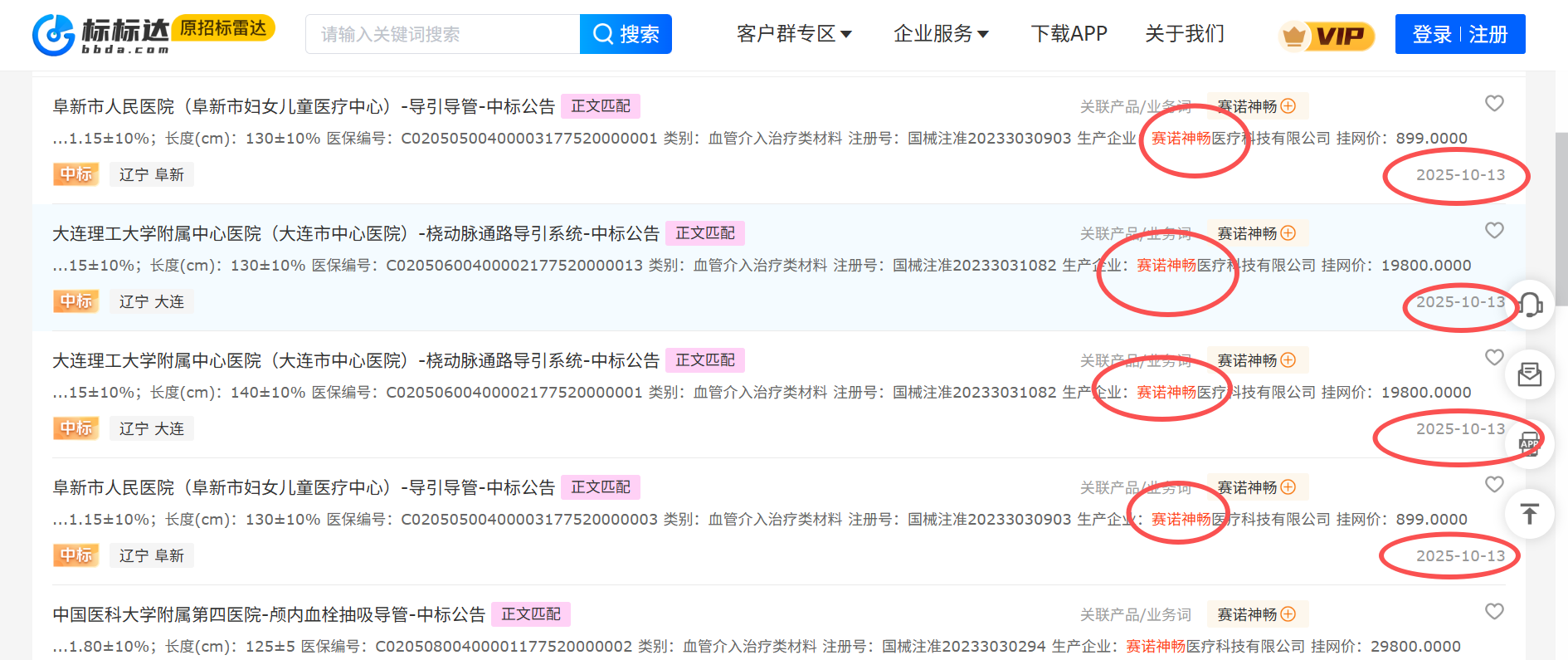Click the 标标达 bbda.com logo

[x=101, y=35]
